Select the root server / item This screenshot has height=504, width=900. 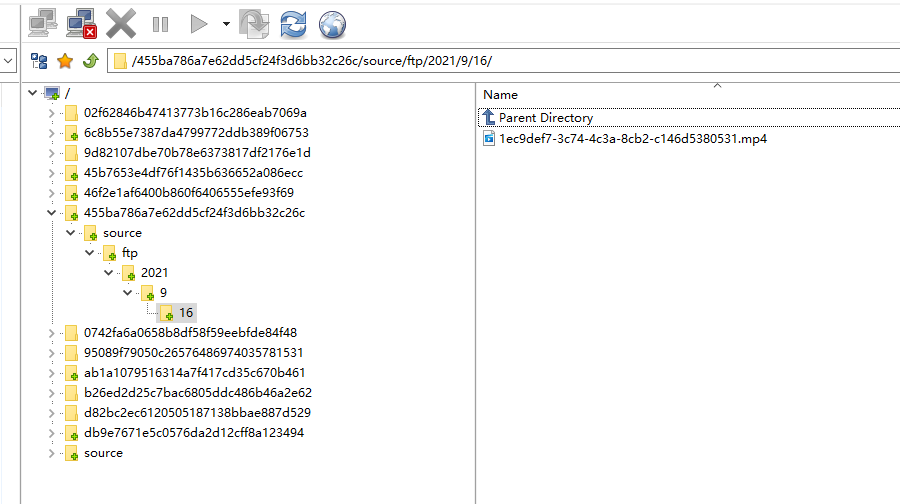pos(68,93)
